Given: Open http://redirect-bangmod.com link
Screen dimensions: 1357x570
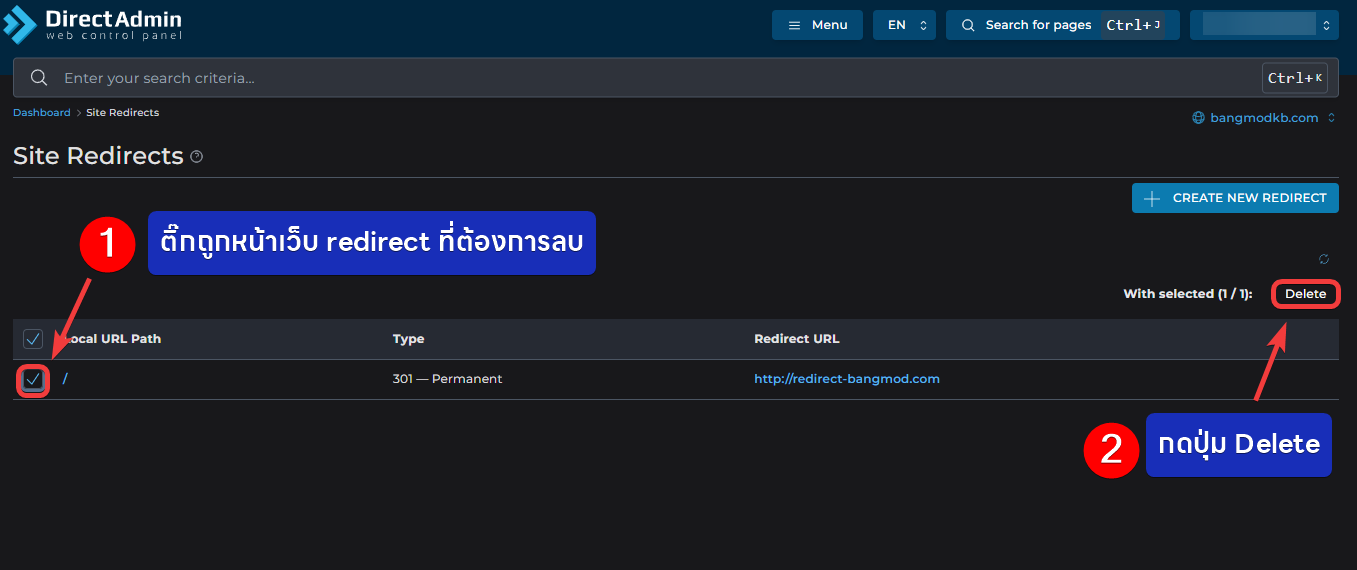Looking at the screenshot, I should tap(847, 379).
